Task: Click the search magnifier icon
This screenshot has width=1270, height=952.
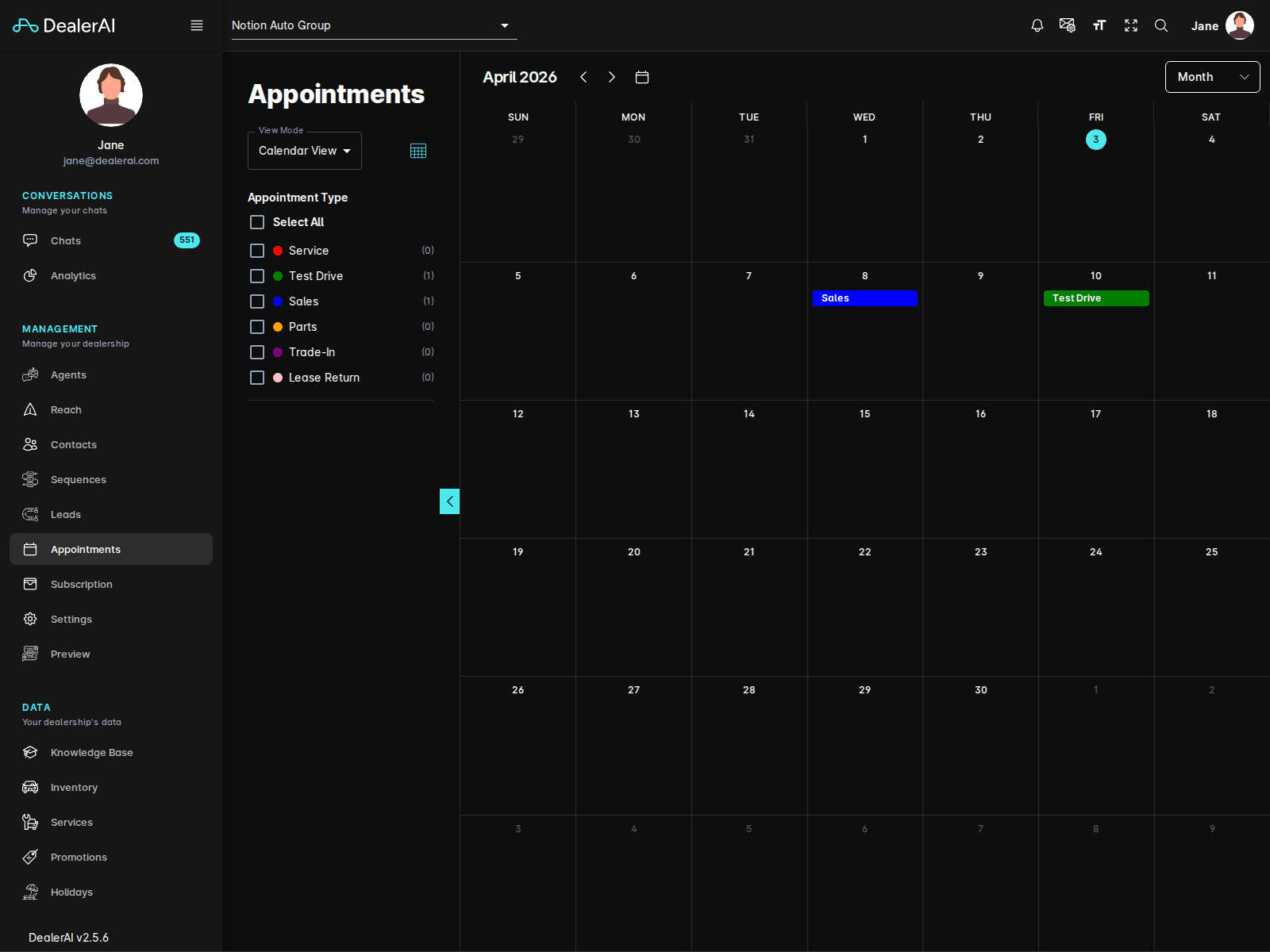Action: click(x=1161, y=25)
